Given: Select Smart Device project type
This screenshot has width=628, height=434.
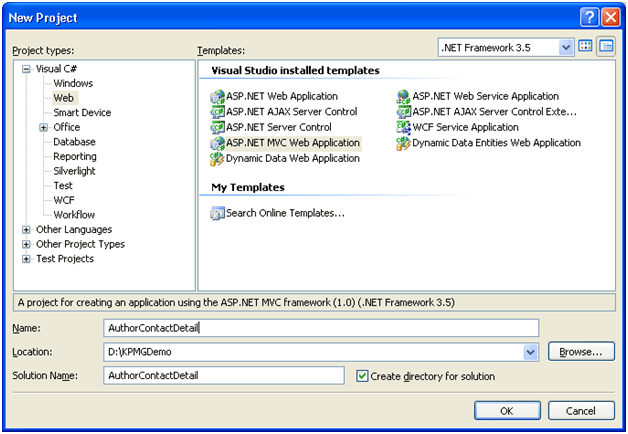Looking at the screenshot, I should (82, 113).
